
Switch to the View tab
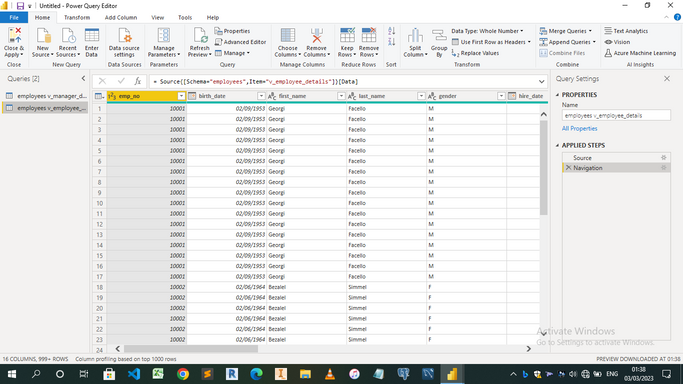(157, 17)
